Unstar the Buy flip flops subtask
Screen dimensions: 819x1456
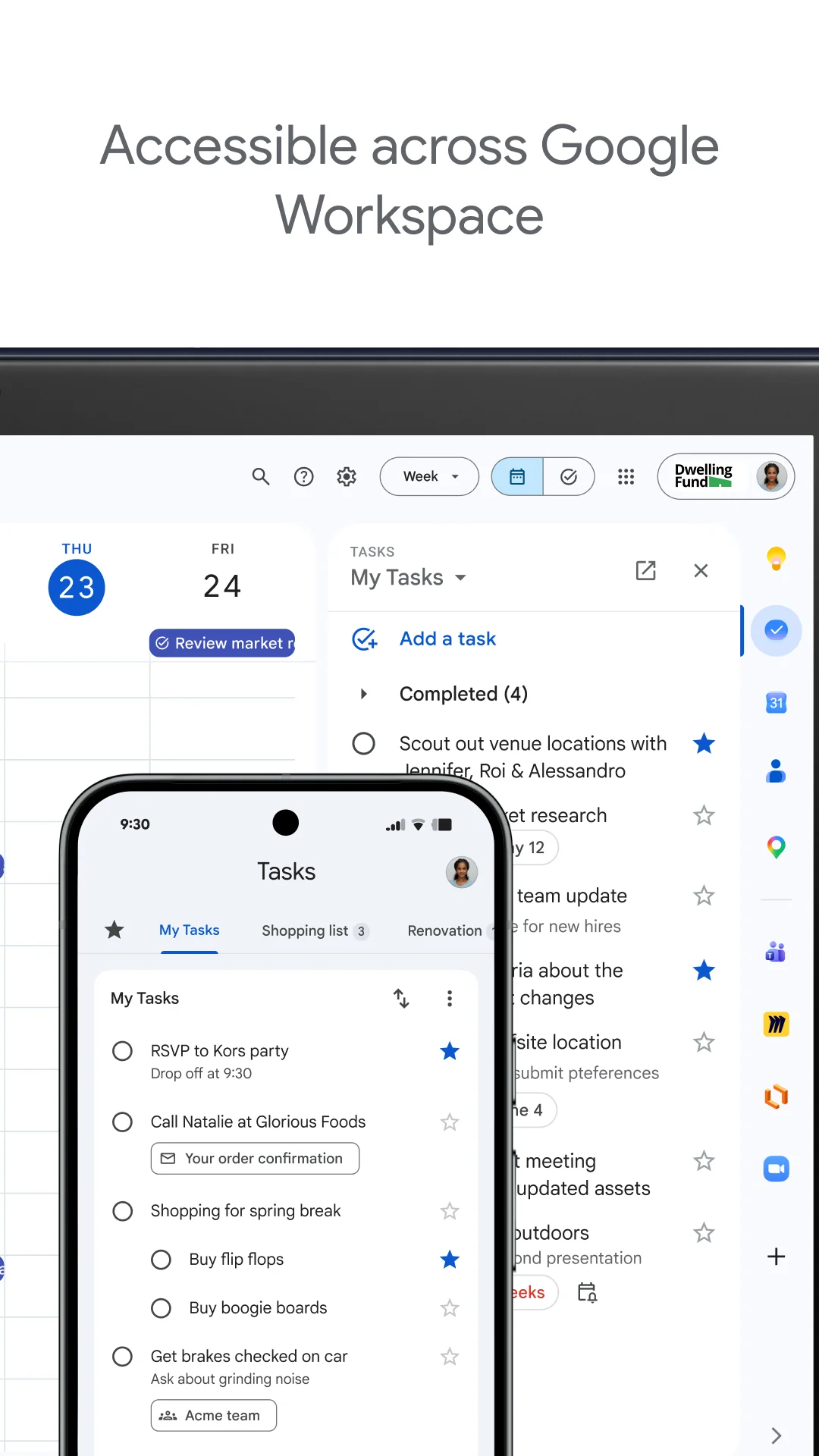click(450, 1260)
